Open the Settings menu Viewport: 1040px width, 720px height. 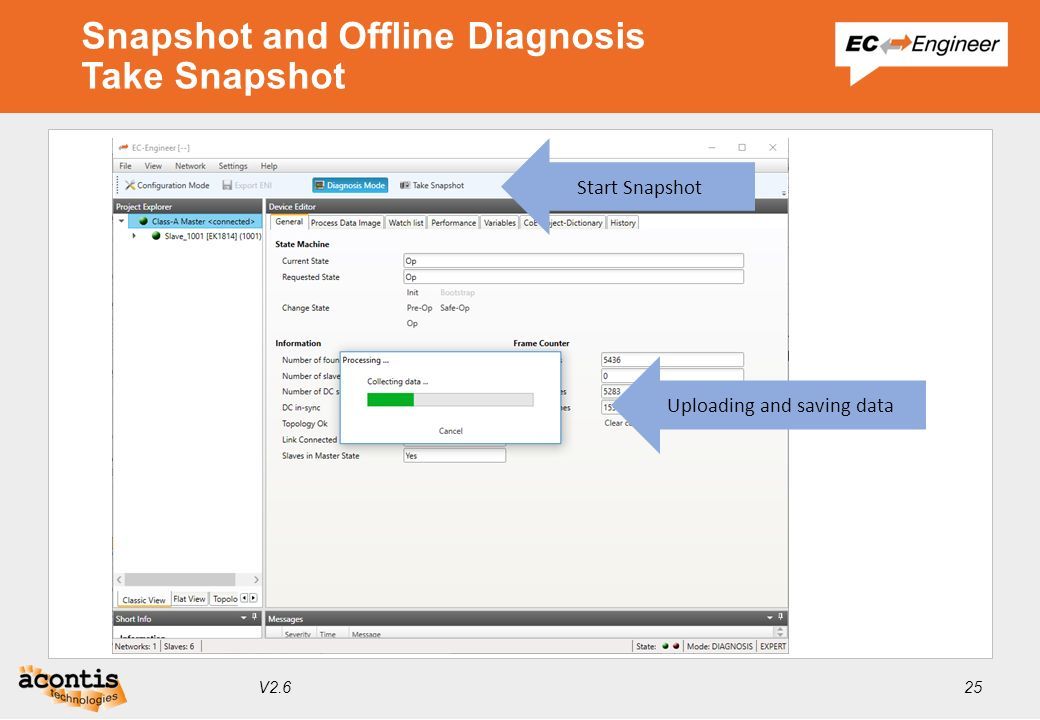click(x=233, y=166)
